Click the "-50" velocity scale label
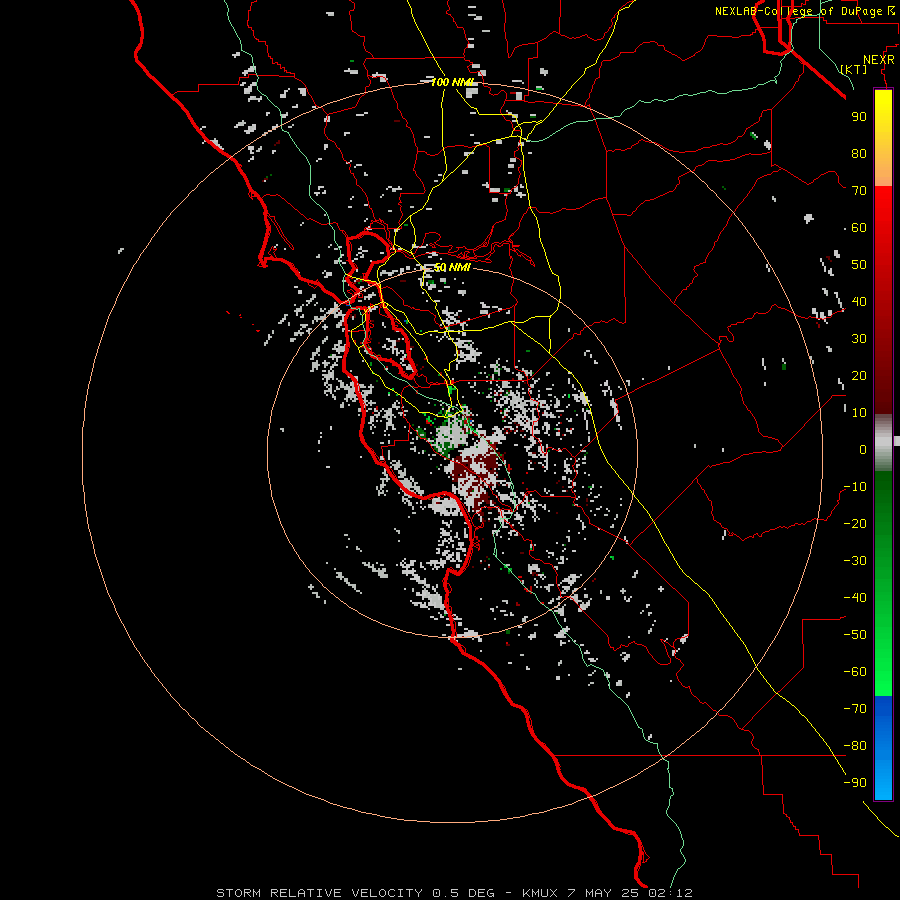This screenshot has height=900, width=900. click(x=855, y=635)
